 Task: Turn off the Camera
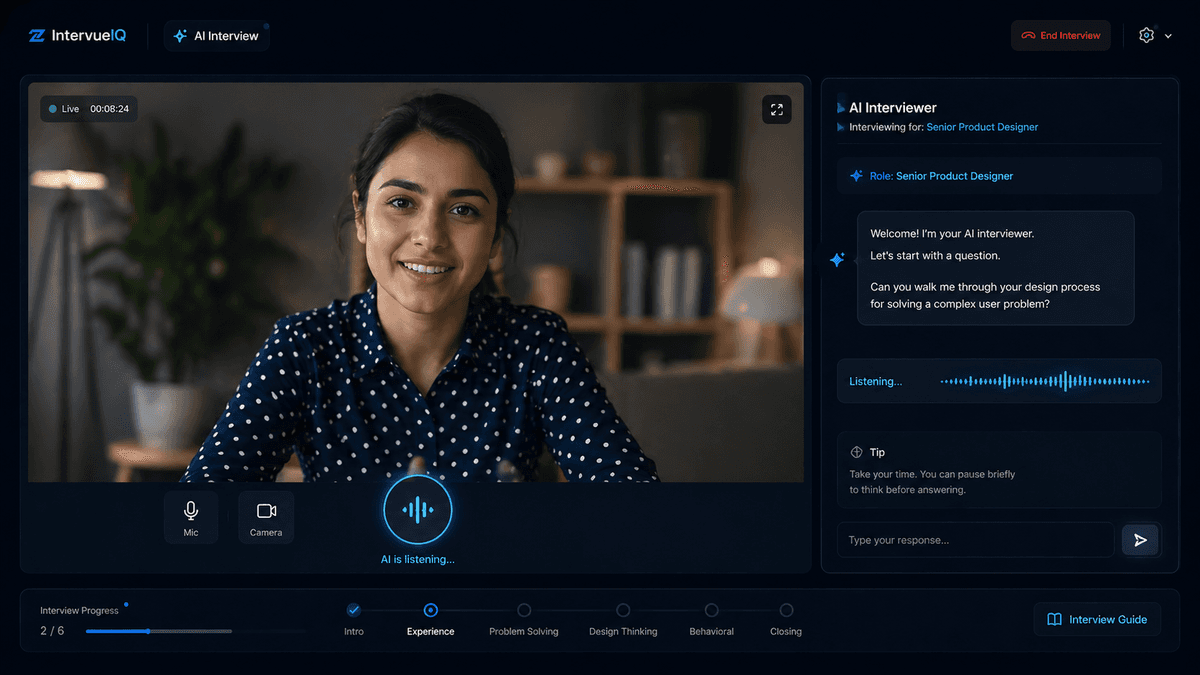tap(265, 516)
